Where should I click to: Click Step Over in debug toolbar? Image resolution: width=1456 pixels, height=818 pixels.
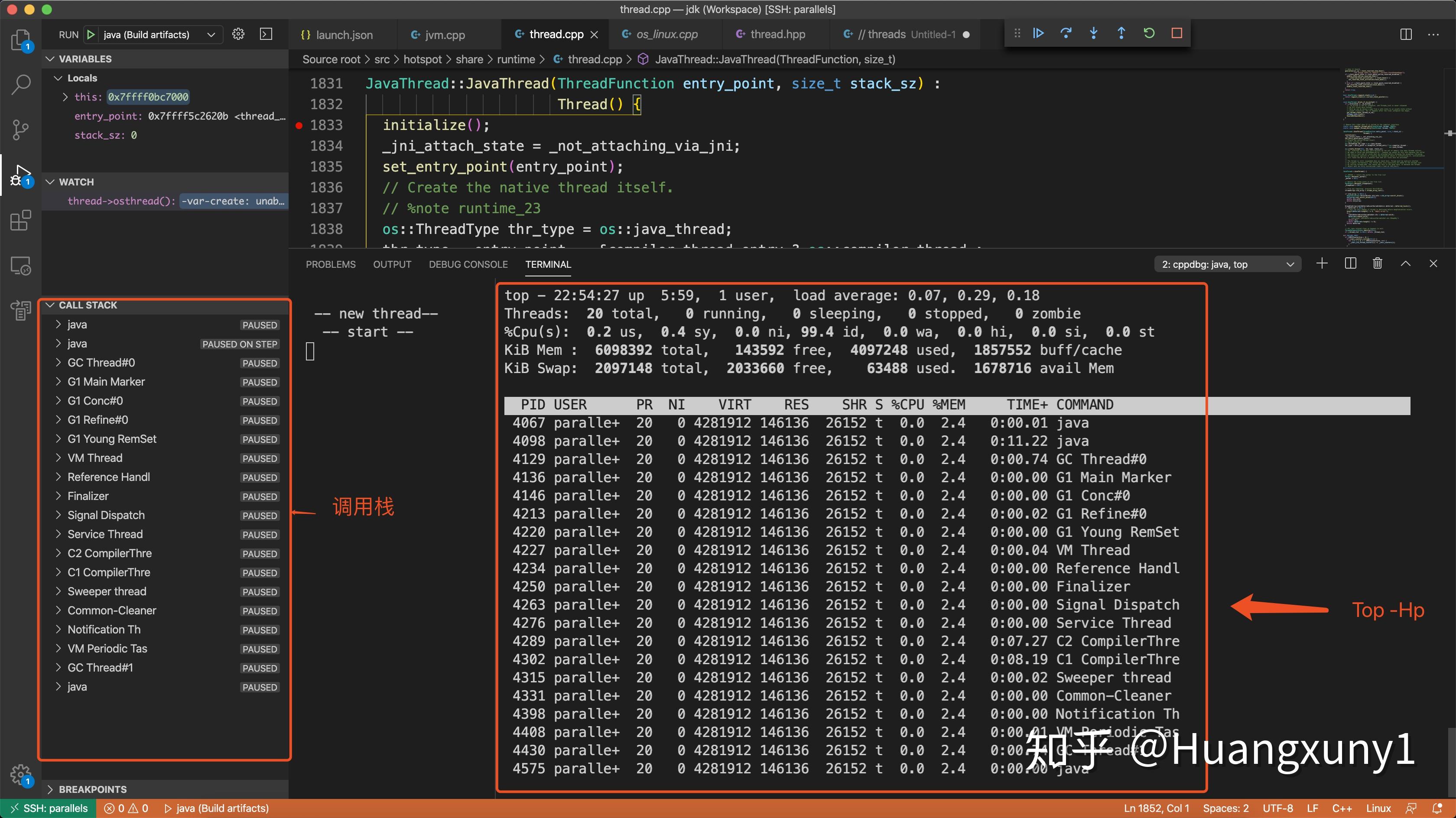point(1066,33)
